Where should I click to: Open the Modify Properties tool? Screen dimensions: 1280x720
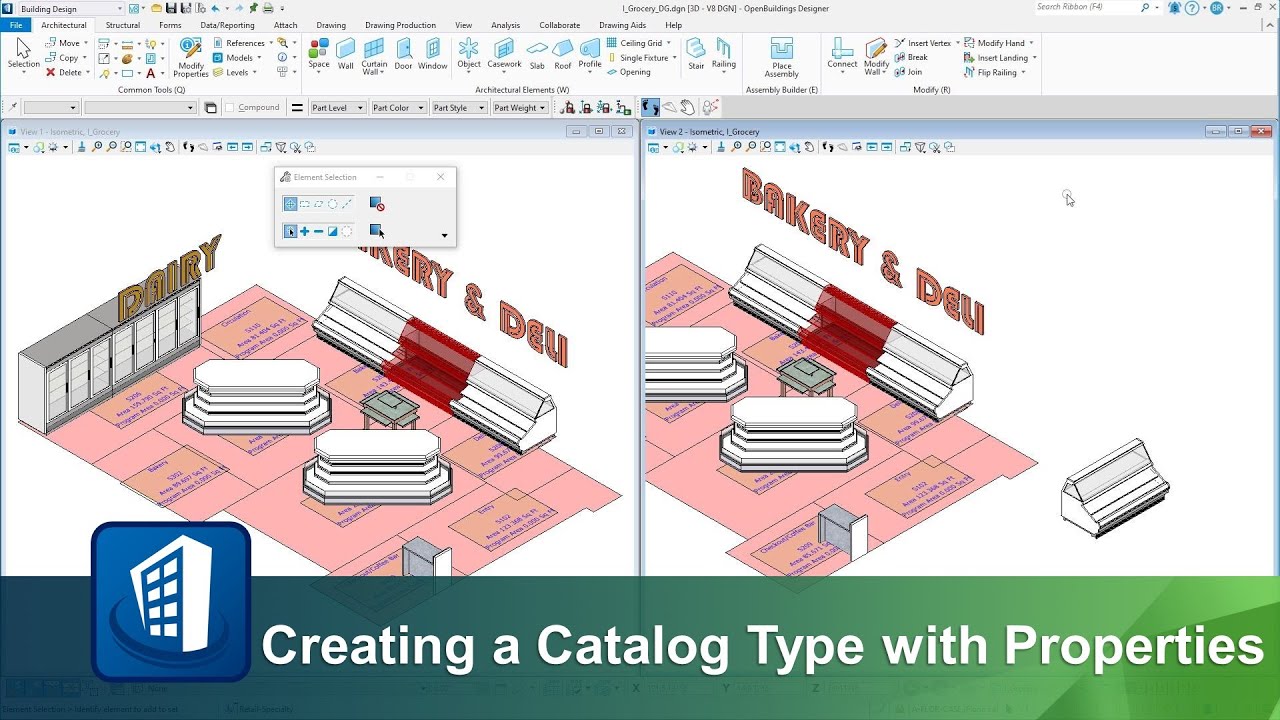click(x=190, y=58)
